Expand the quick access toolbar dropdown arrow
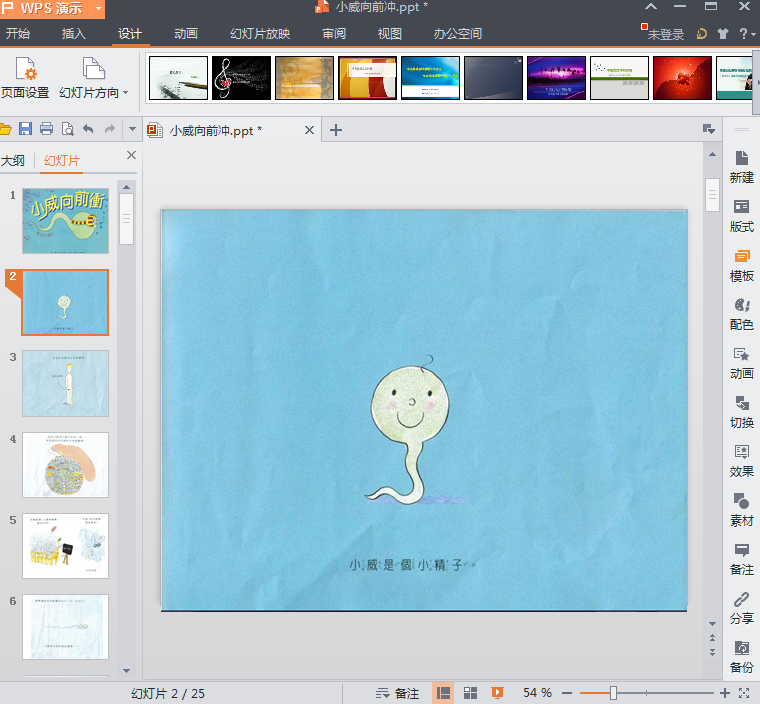Image resolution: width=760 pixels, height=704 pixels. click(x=132, y=129)
